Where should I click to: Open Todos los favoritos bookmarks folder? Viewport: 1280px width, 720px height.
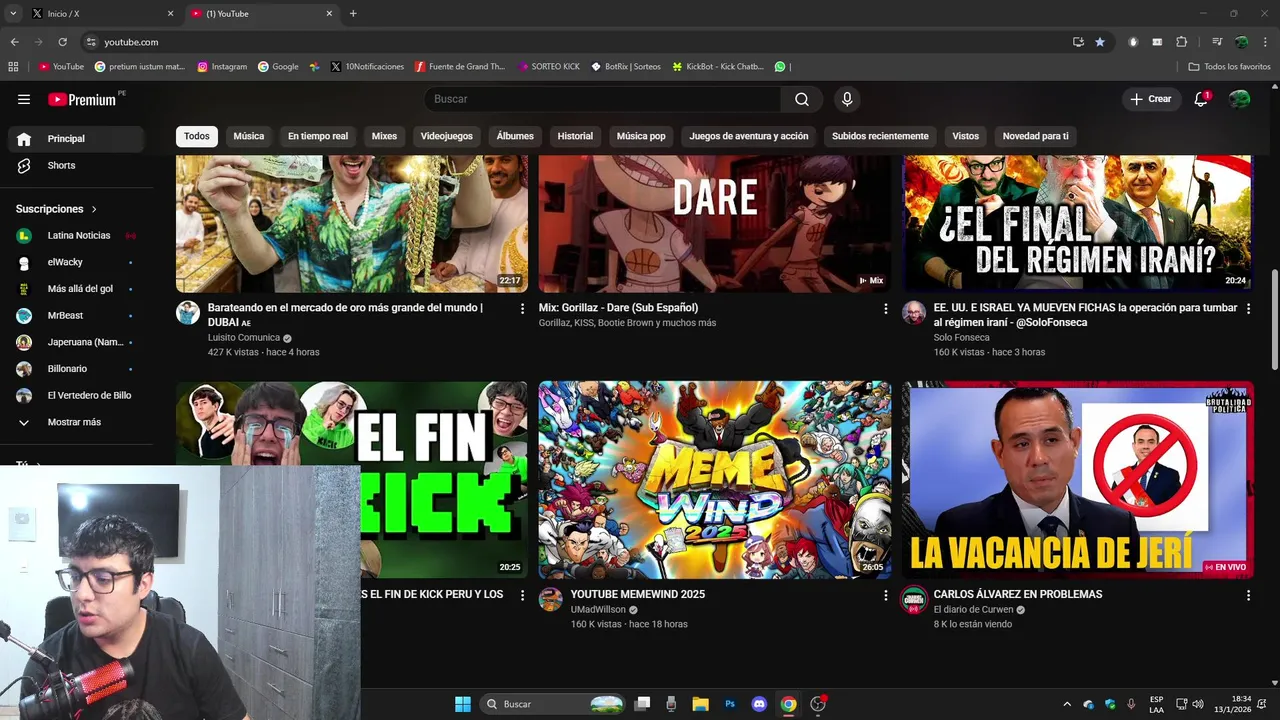pos(1229,67)
